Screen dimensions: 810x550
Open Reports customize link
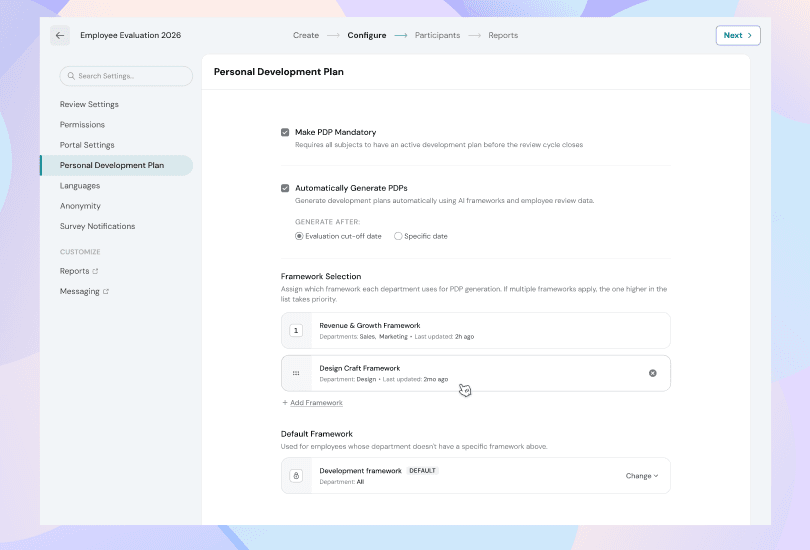(74, 271)
